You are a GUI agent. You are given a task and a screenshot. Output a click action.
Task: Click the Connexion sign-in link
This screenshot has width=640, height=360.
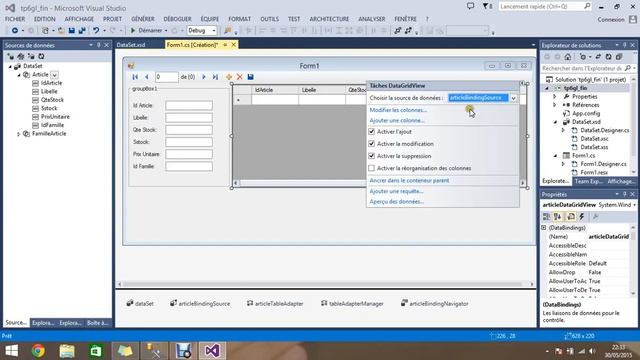click(x=611, y=20)
